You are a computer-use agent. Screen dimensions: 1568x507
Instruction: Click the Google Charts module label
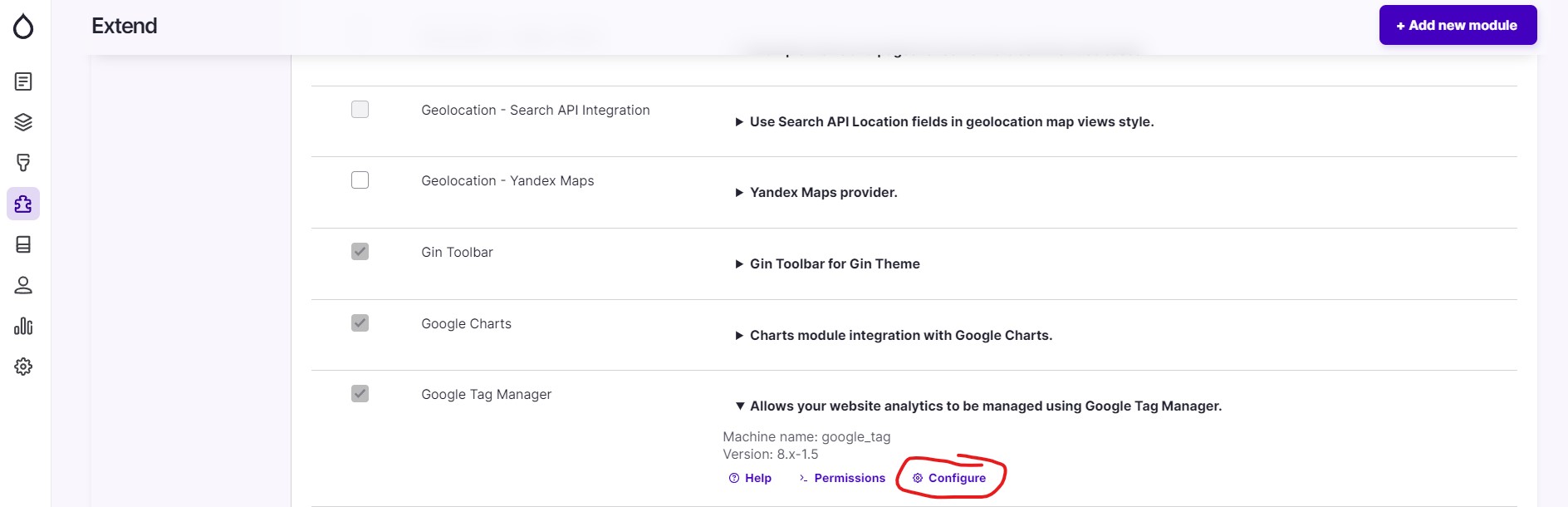pyautogui.click(x=466, y=323)
